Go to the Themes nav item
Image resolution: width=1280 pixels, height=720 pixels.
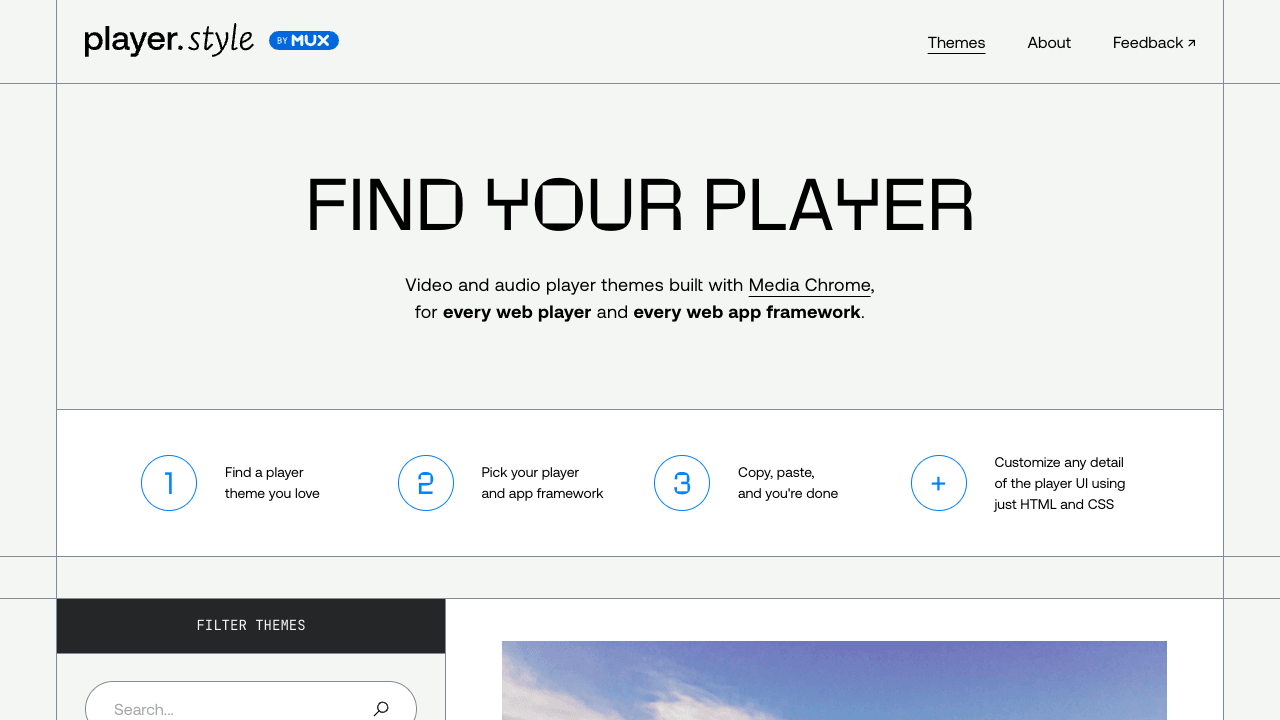pos(956,42)
